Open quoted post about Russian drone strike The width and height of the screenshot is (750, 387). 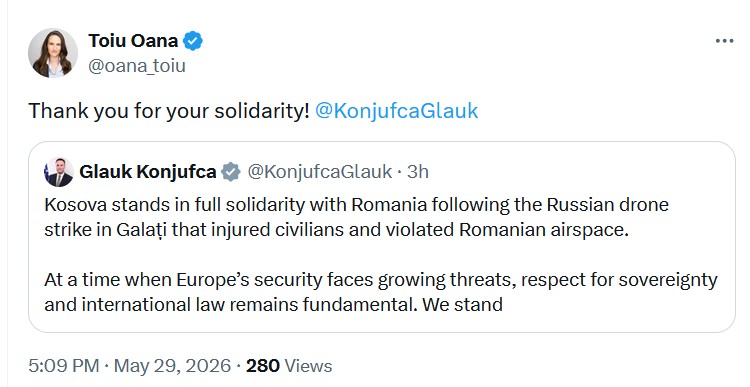382,237
